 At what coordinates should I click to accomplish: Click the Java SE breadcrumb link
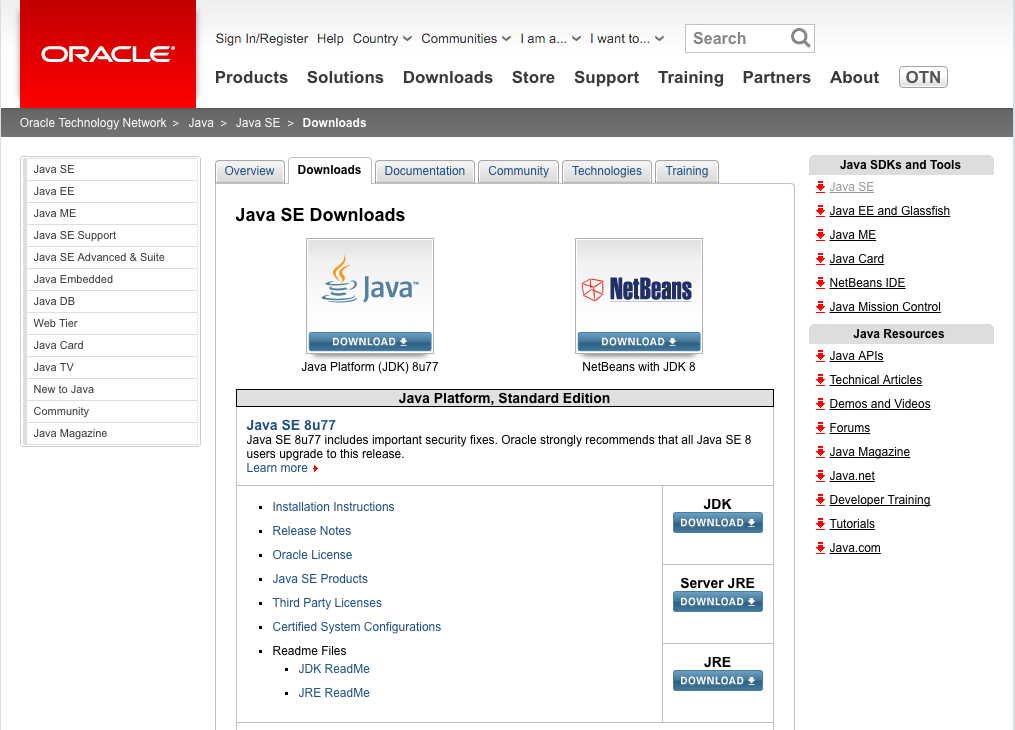pyautogui.click(x=258, y=123)
